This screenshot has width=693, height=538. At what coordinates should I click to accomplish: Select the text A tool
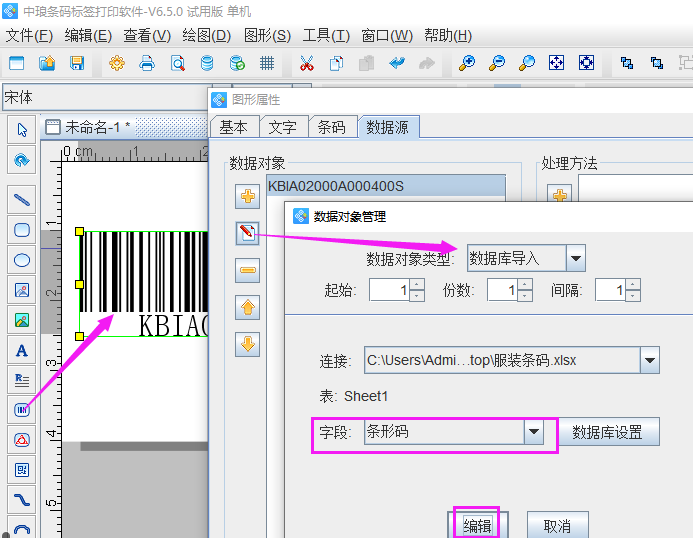point(22,351)
